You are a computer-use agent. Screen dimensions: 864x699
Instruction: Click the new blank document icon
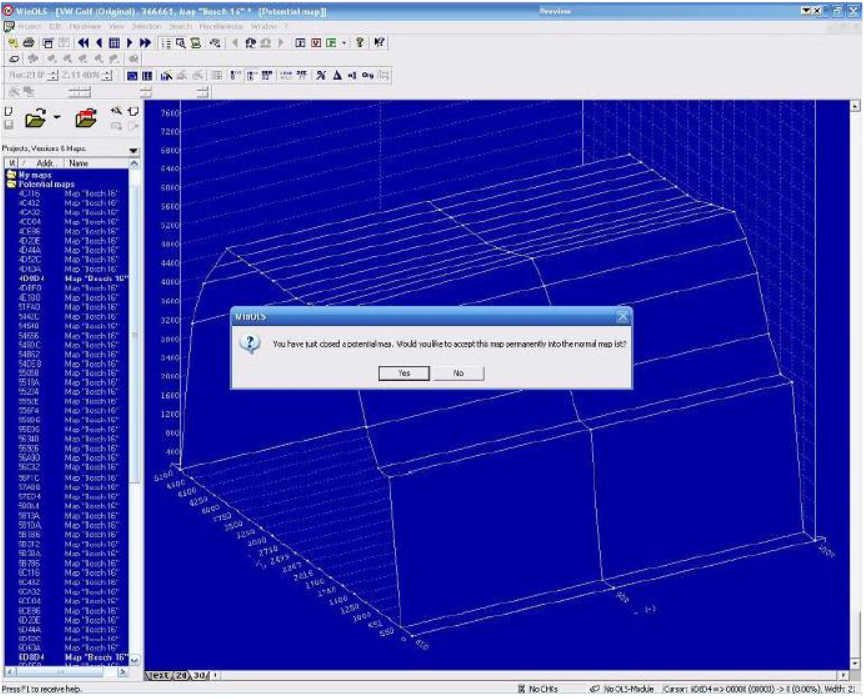tap(9, 111)
